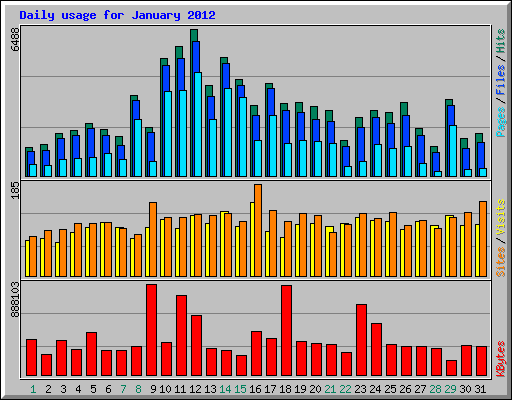512x400 pixels.
Task: Click the "Files" legend label
Action: point(501,80)
